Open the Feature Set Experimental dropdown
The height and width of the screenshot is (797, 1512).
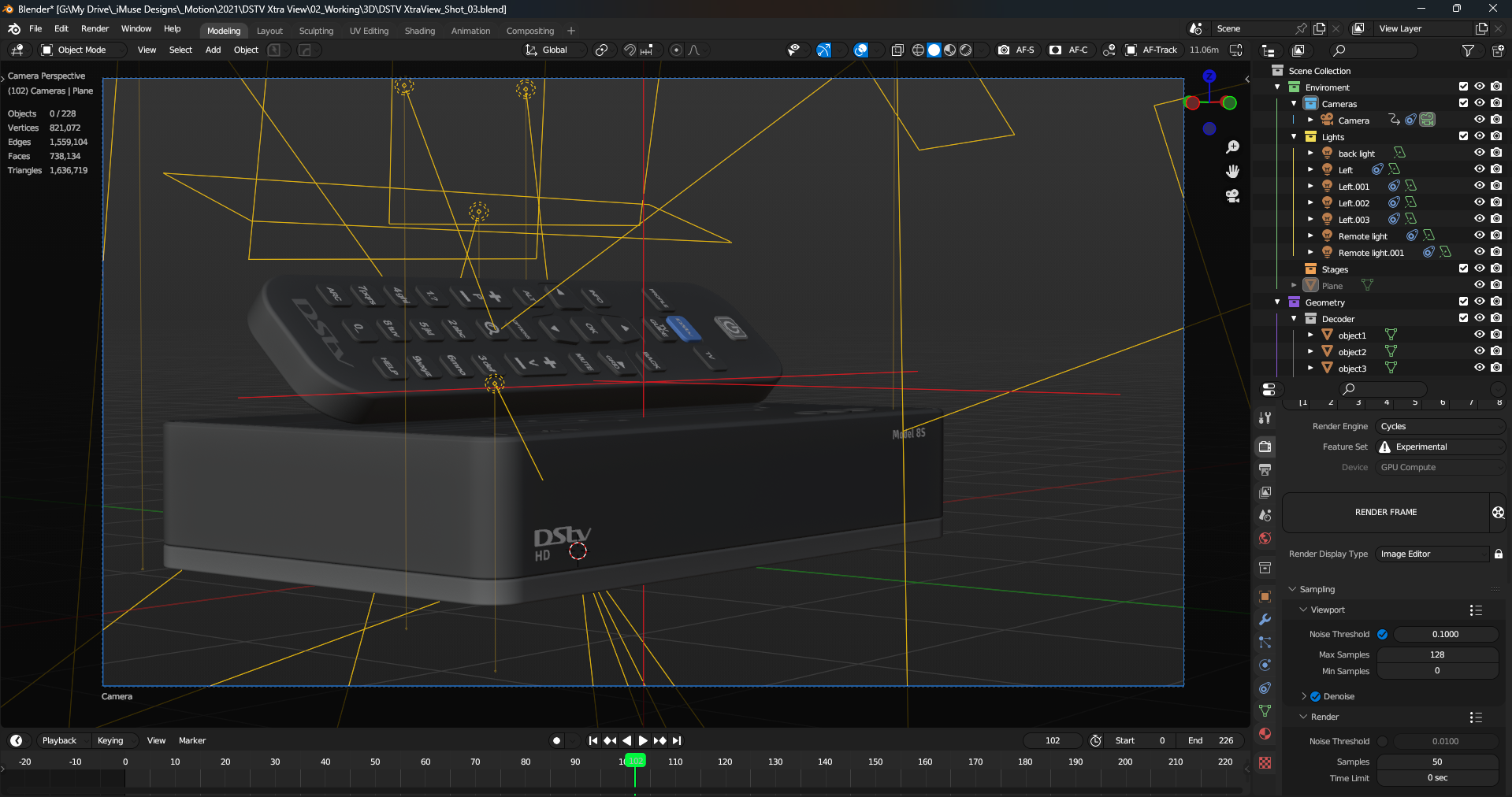[1440, 447]
